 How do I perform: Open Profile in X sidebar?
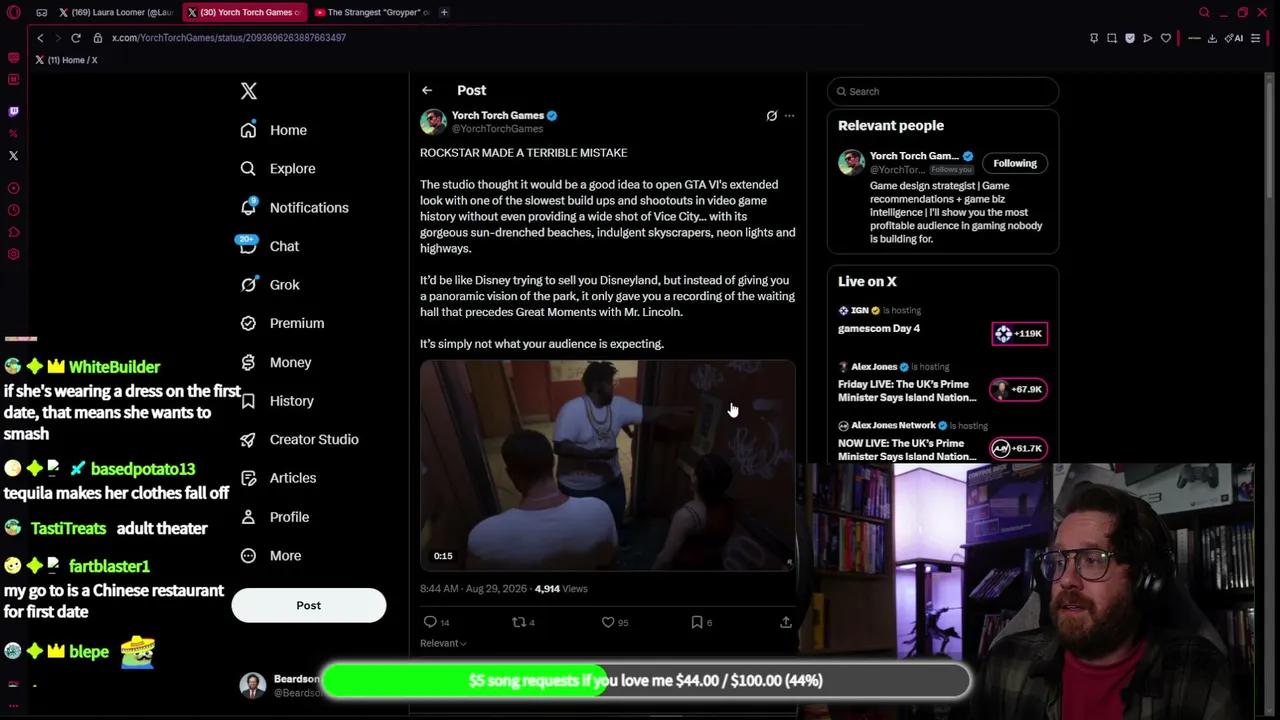(x=275, y=517)
